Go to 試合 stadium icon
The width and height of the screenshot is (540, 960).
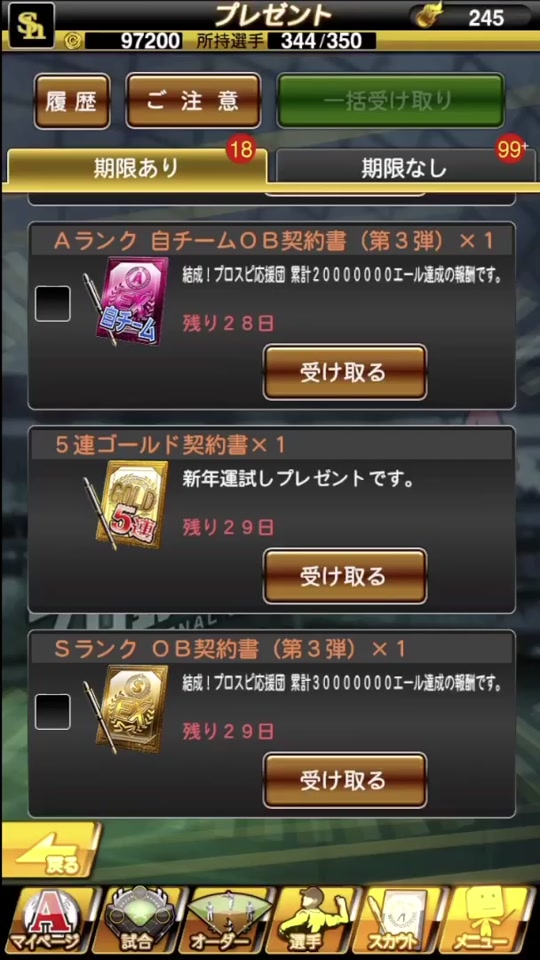click(x=139, y=923)
